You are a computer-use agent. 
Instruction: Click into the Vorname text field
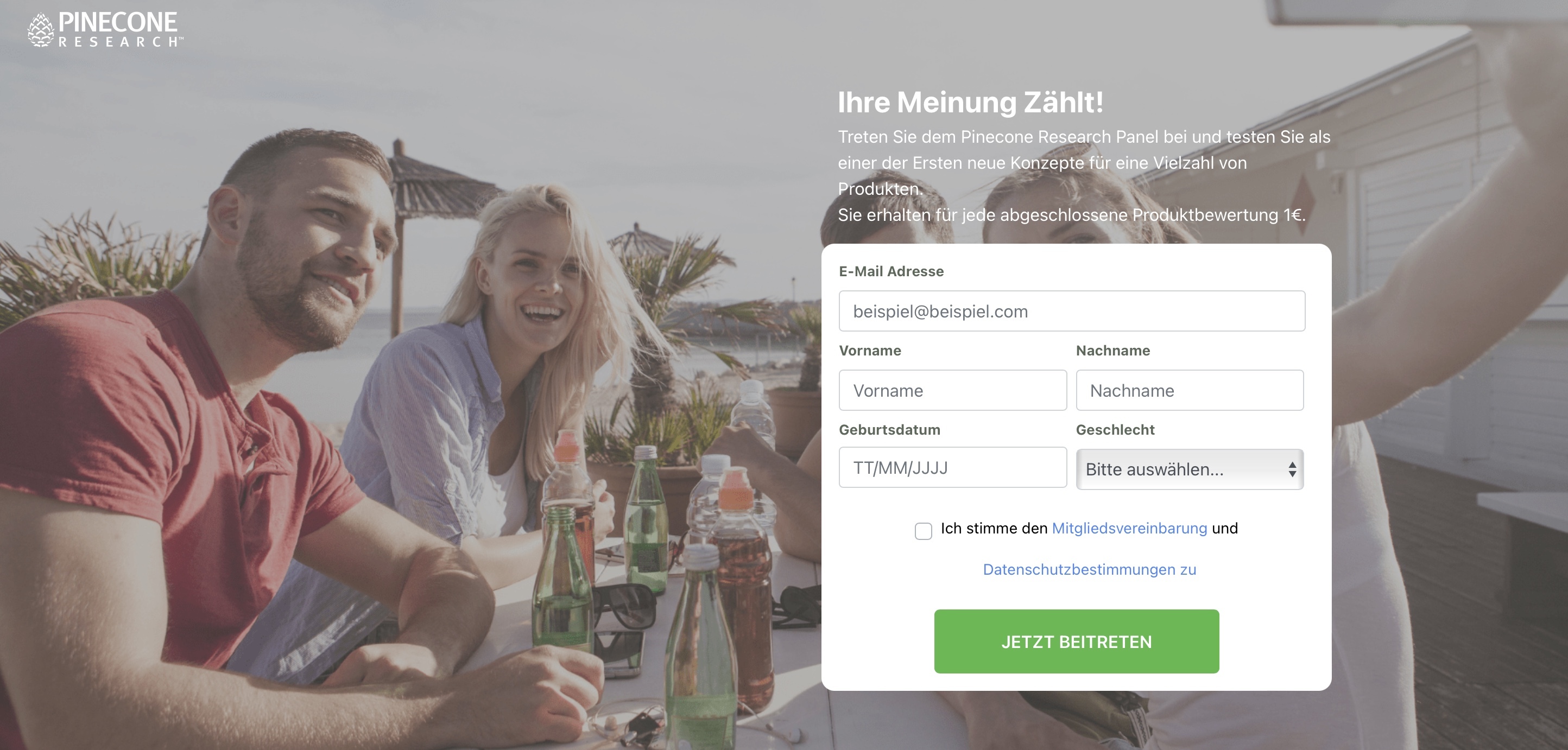(x=953, y=390)
